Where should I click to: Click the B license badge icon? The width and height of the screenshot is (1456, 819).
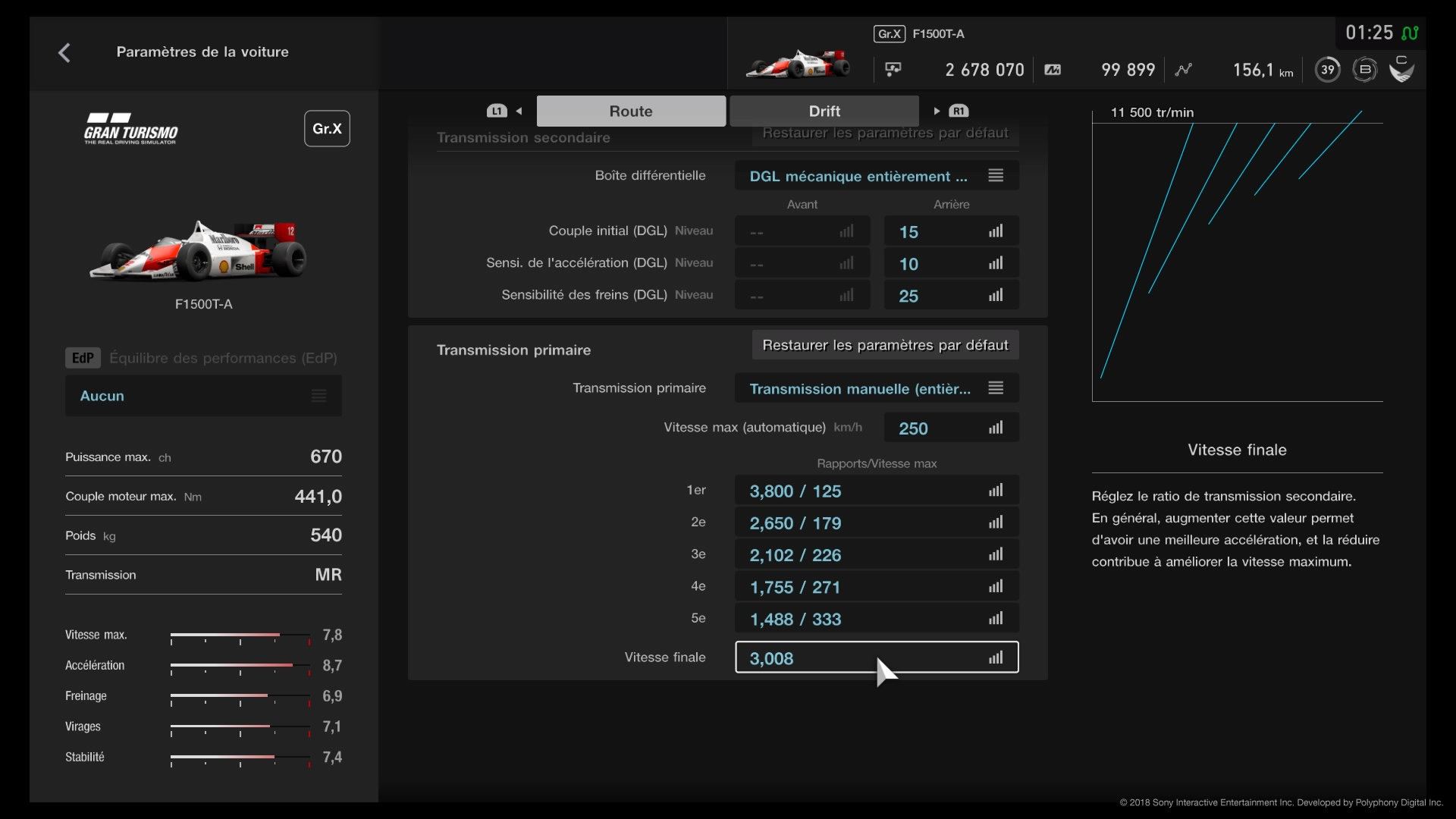[1365, 70]
